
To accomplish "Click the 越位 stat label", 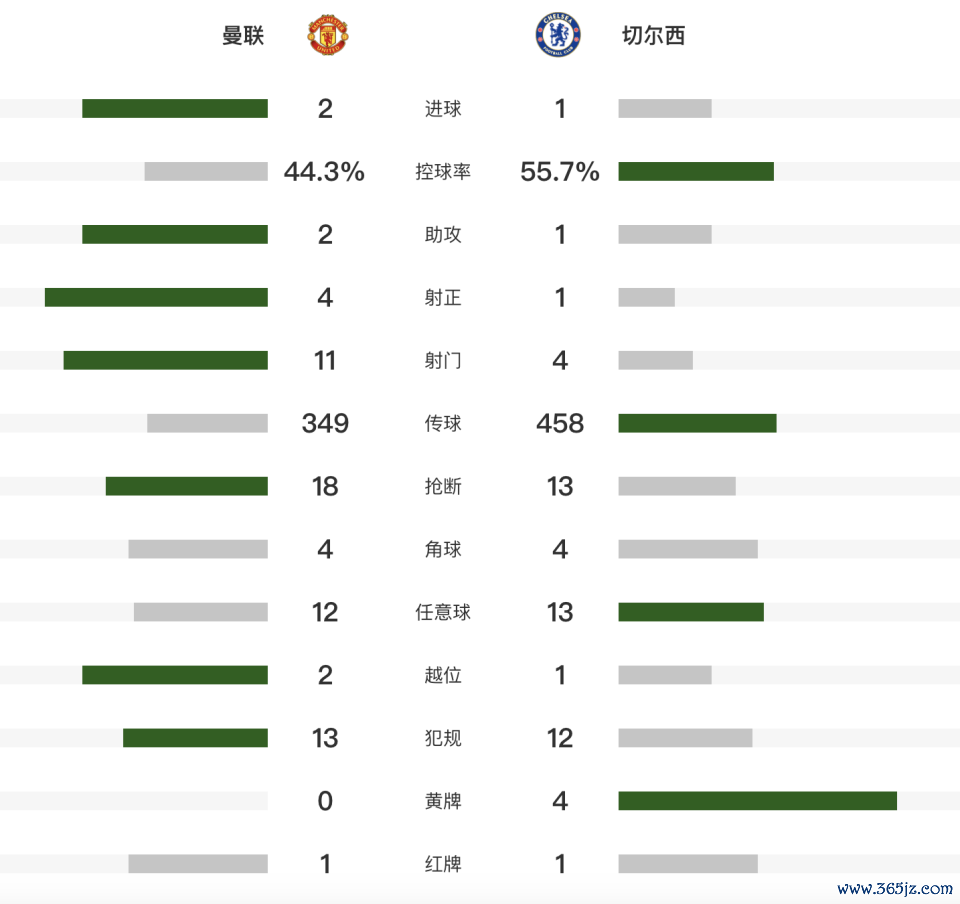I will (443, 675).
